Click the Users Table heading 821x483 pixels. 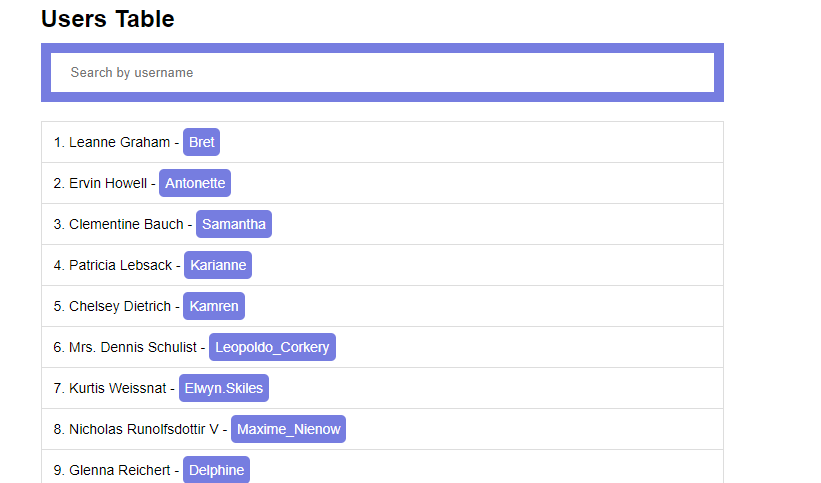point(108,19)
